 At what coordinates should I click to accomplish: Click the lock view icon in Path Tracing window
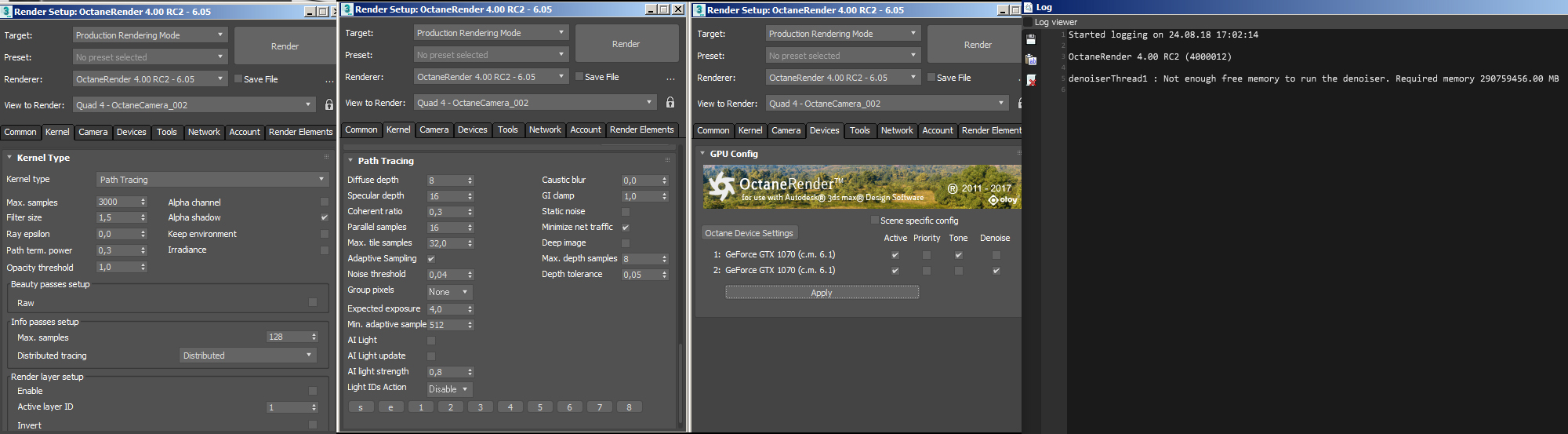click(x=670, y=102)
